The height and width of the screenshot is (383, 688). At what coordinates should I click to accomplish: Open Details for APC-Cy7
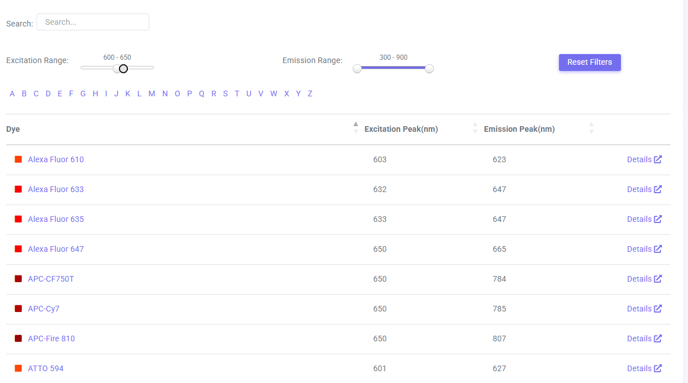click(x=644, y=308)
